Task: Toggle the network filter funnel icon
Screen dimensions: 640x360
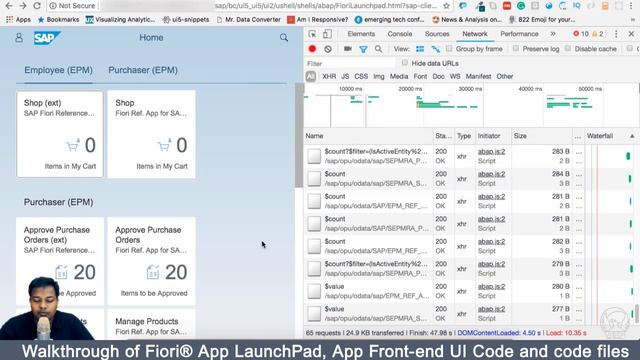Action: pyautogui.click(x=363, y=49)
